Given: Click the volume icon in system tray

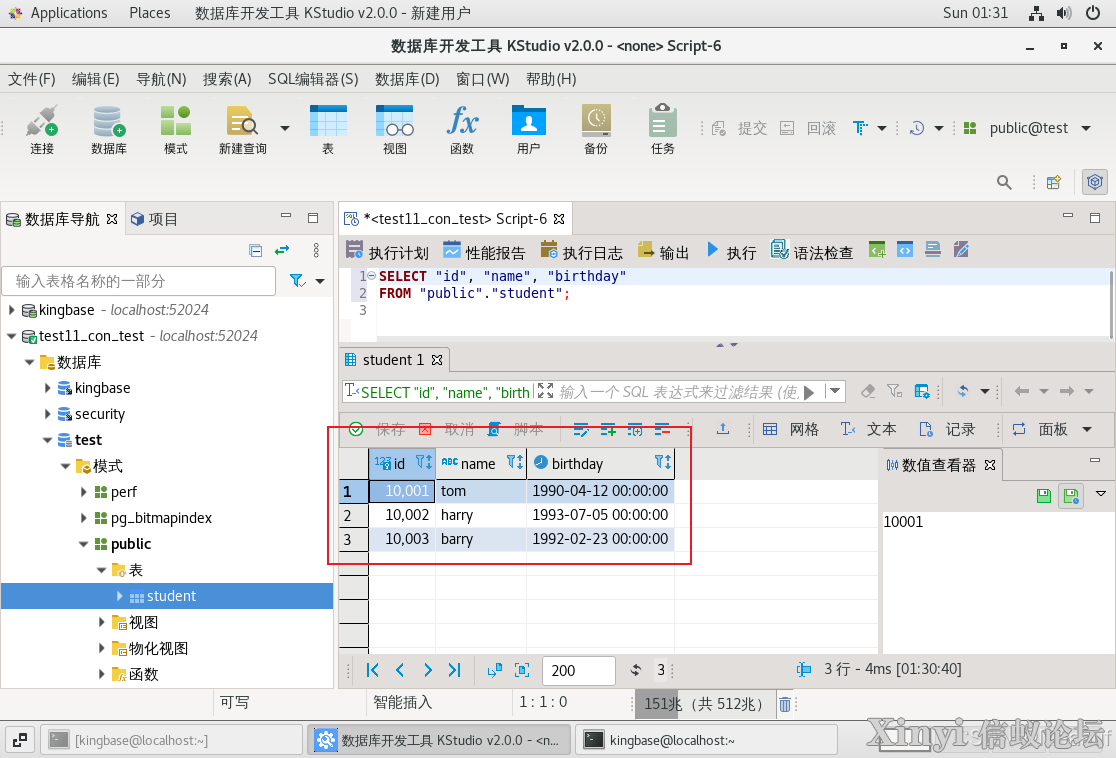Looking at the screenshot, I should [1064, 13].
